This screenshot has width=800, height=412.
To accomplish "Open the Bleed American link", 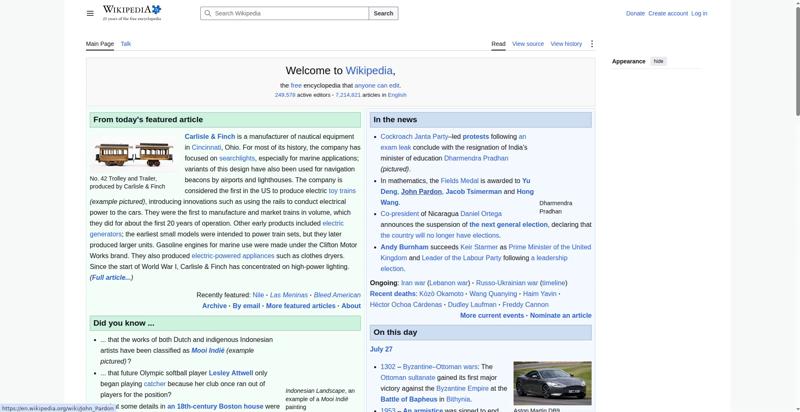I will tap(337, 295).
